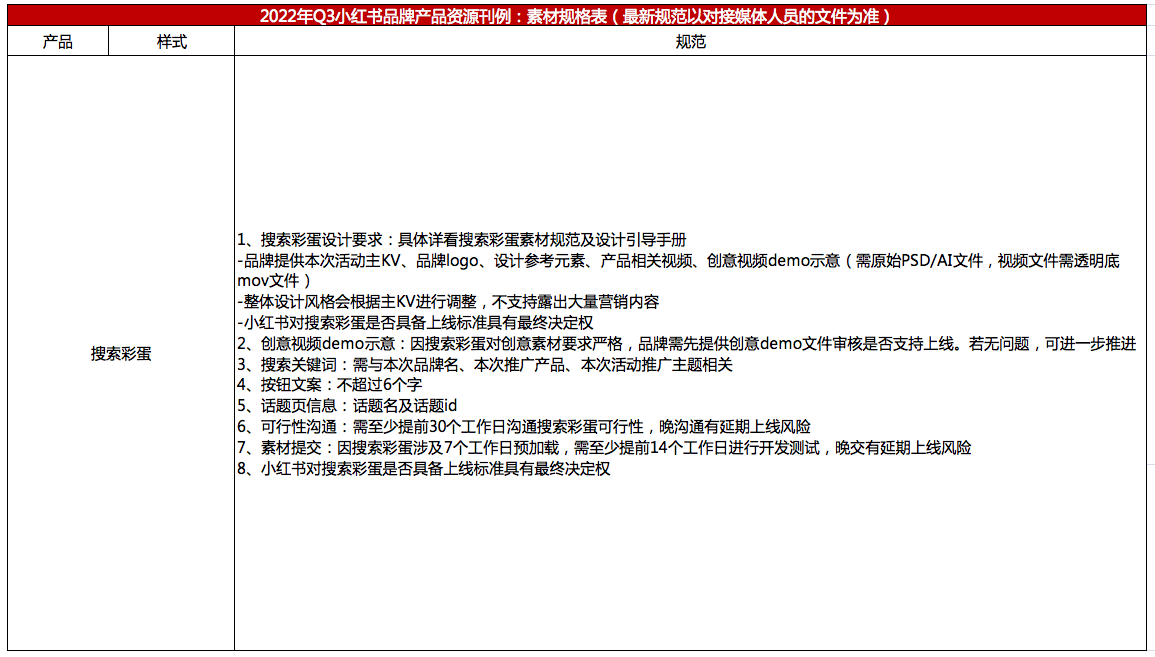Click the wrapped text 'mov文件）'
This screenshot has width=1155, height=657.
coord(267,281)
